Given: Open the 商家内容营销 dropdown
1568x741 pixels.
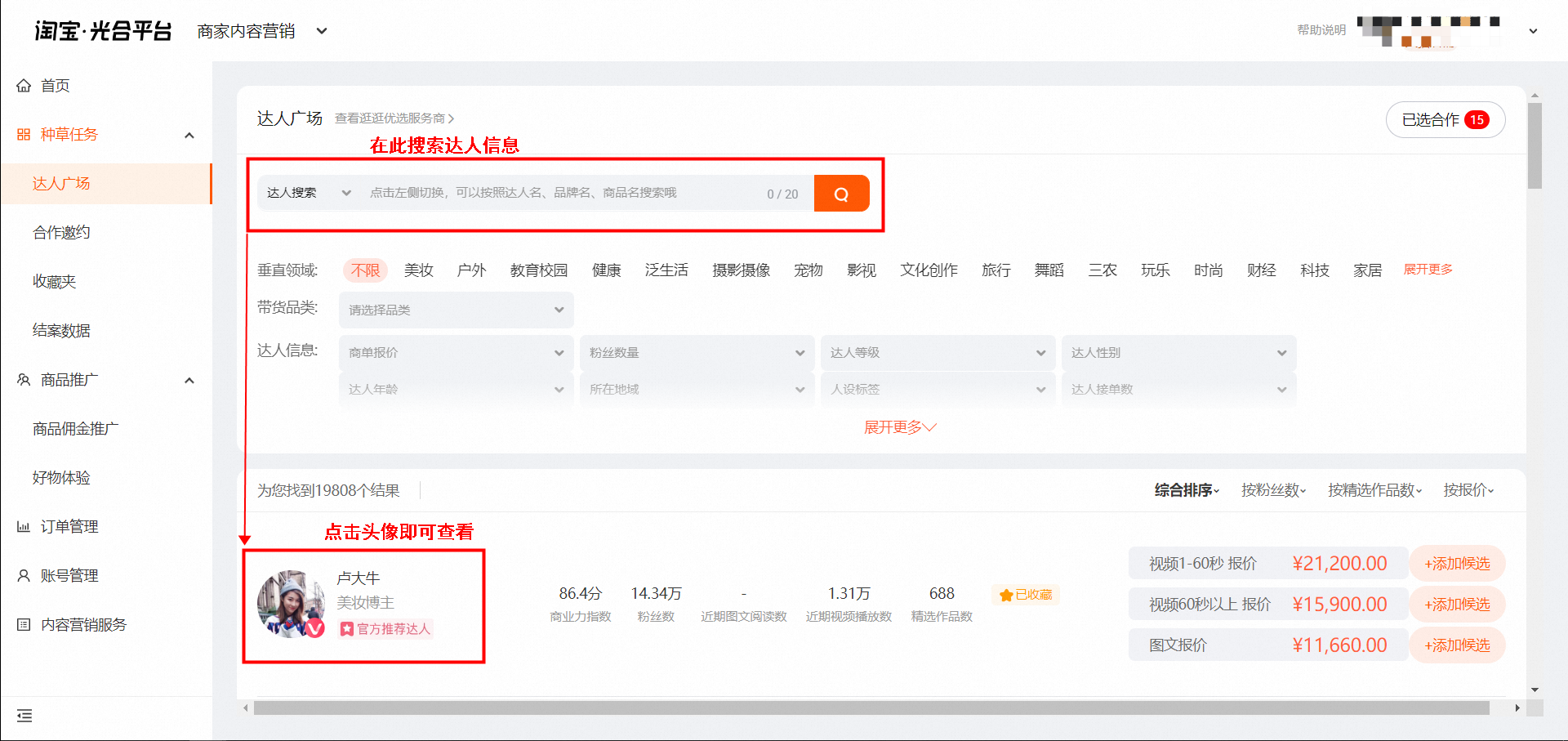Looking at the screenshot, I should click(262, 31).
